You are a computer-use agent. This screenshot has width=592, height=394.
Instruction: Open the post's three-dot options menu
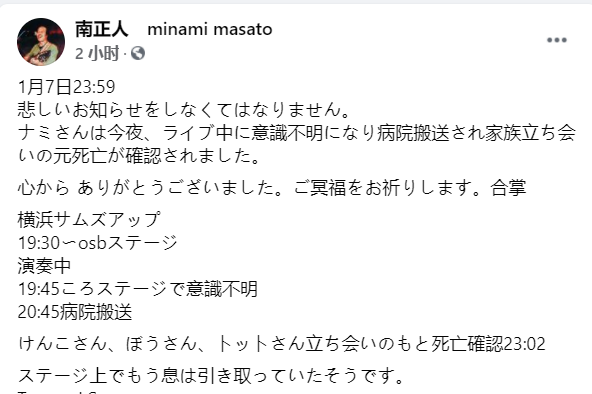click(x=557, y=40)
